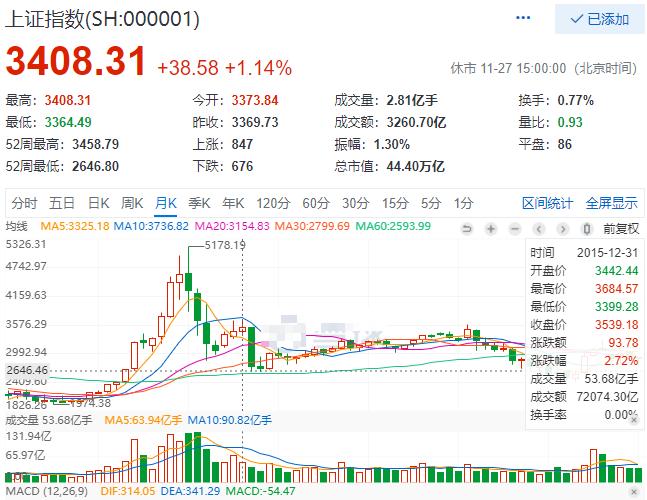Viewport: 647px width, 500px height.
Task: Click the volume MA5:63.94亿手 label
Action: 143,420
